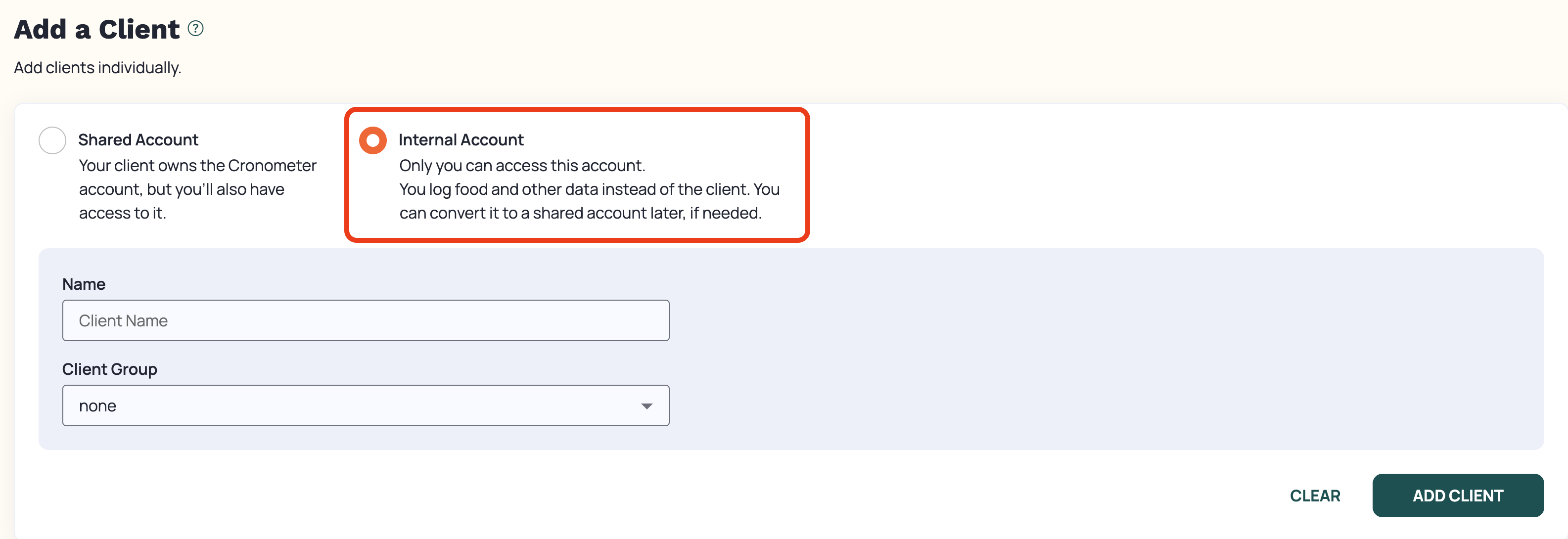The image size is (1568, 539).
Task: Open the help icon beside Add a Client
Action: coord(195,29)
